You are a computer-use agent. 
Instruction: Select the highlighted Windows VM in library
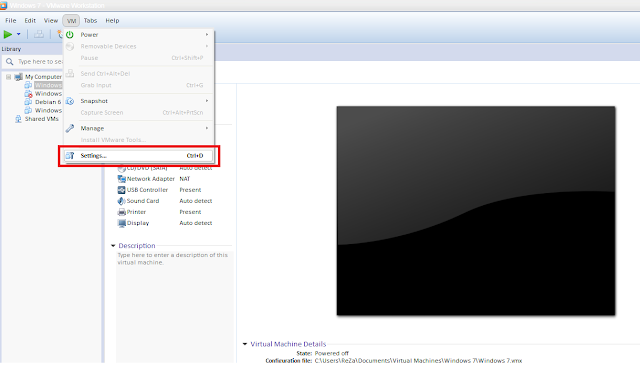click(48, 85)
